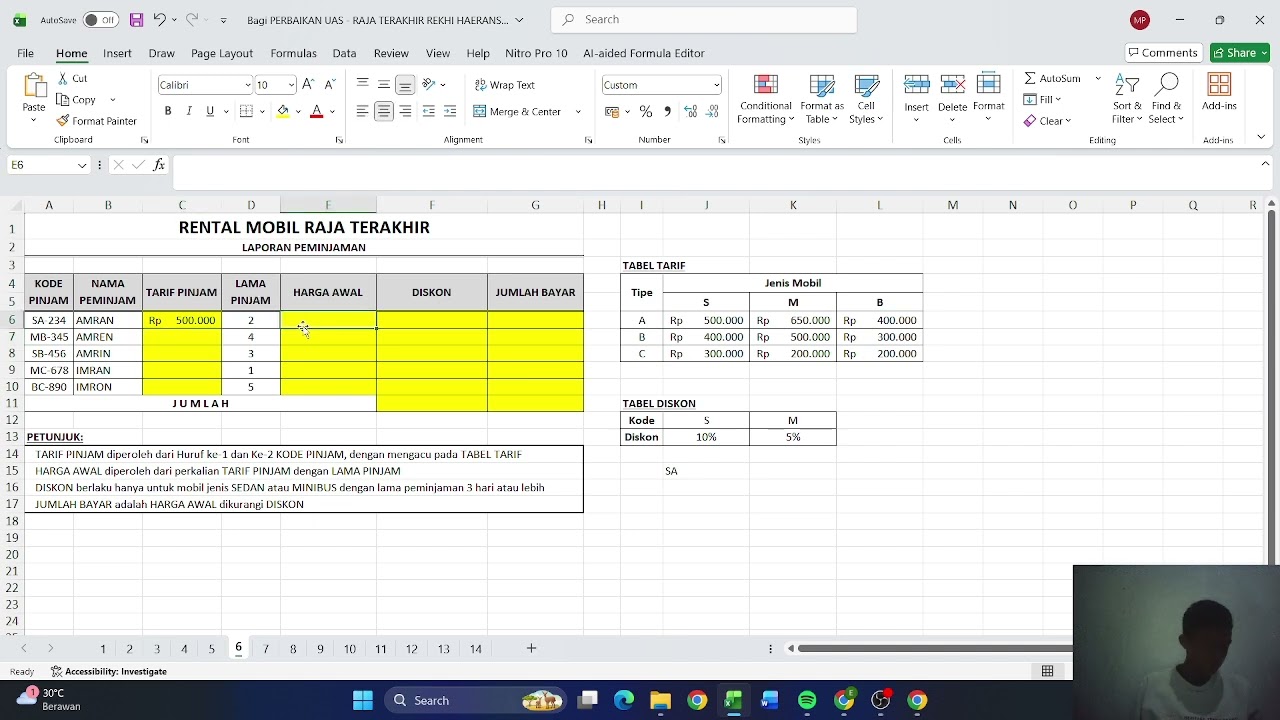Viewport: 1280px width, 720px height.
Task: Click the Comma Style icon
Action: [x=667, y=112]
